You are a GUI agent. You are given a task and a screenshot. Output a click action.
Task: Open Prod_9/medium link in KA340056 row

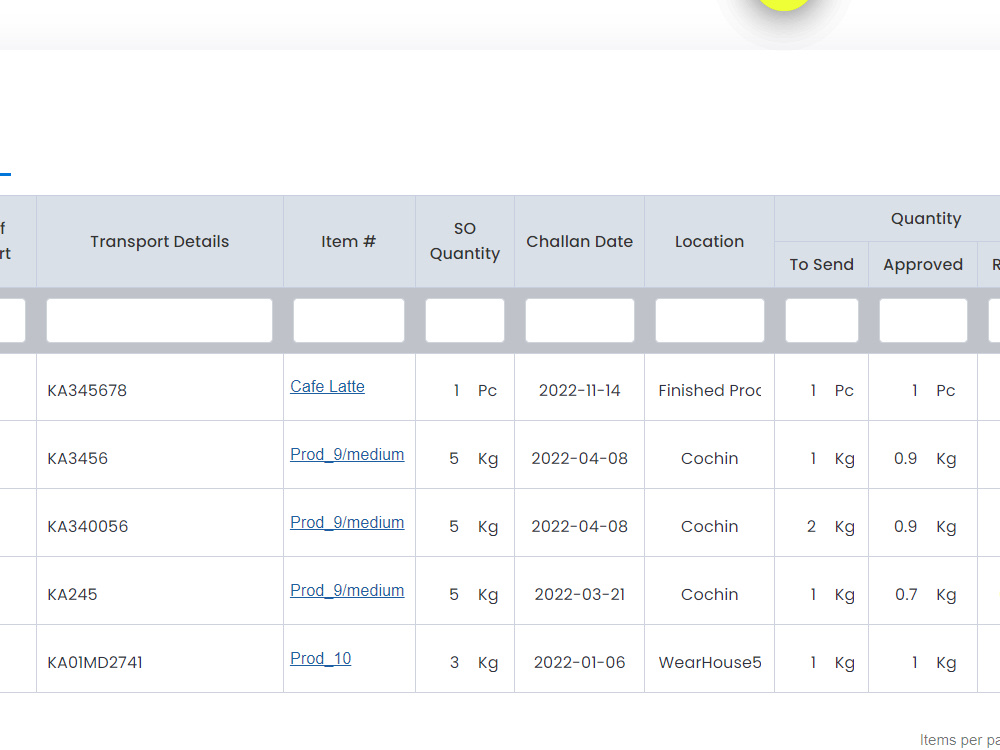click(347, 522)
